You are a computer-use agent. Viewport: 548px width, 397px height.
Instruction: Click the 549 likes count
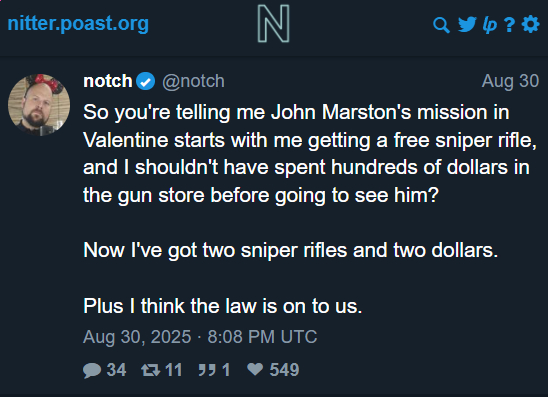(284, 370)
